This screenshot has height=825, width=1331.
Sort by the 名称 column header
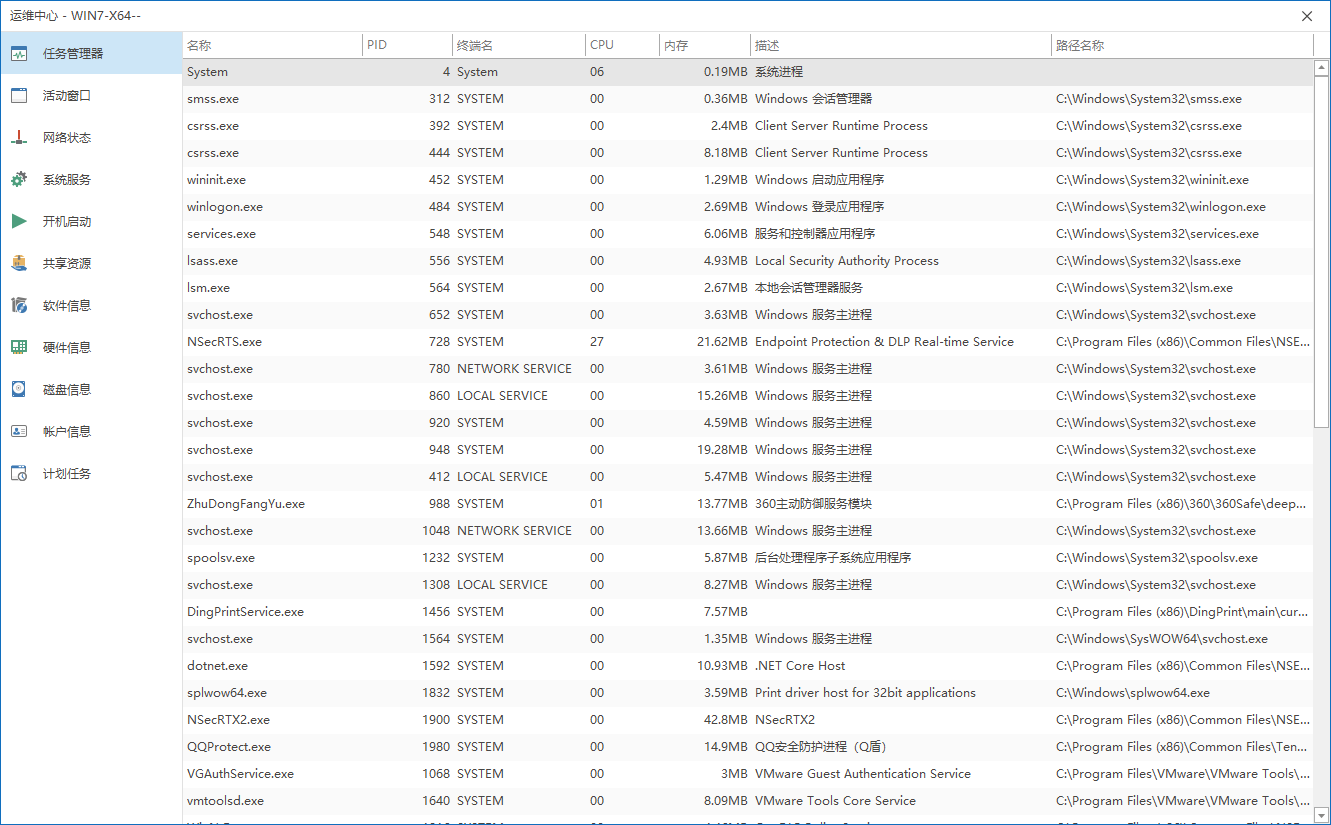click(272, 45)
